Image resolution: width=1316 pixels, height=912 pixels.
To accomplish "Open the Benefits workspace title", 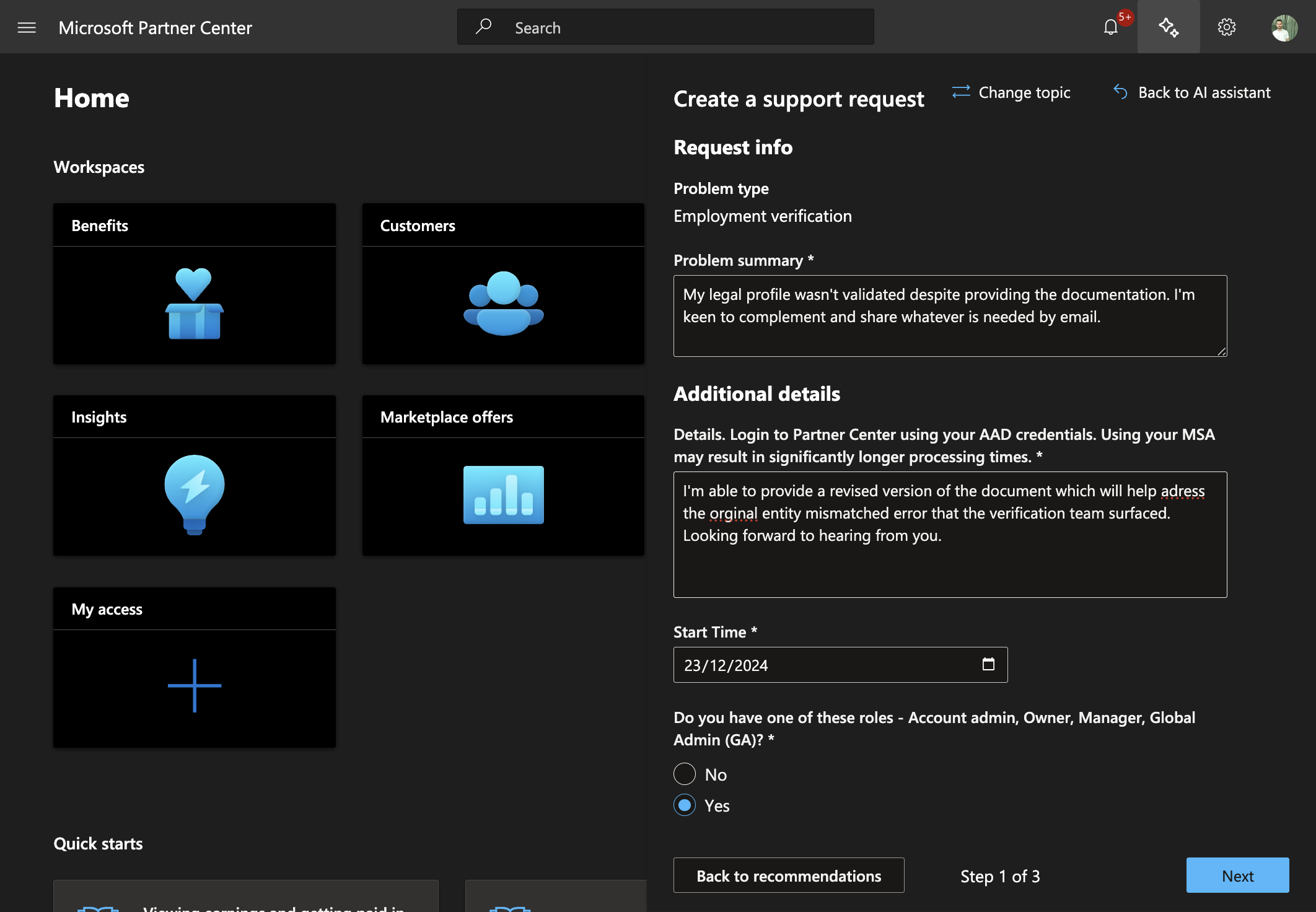I will point(100,226).
